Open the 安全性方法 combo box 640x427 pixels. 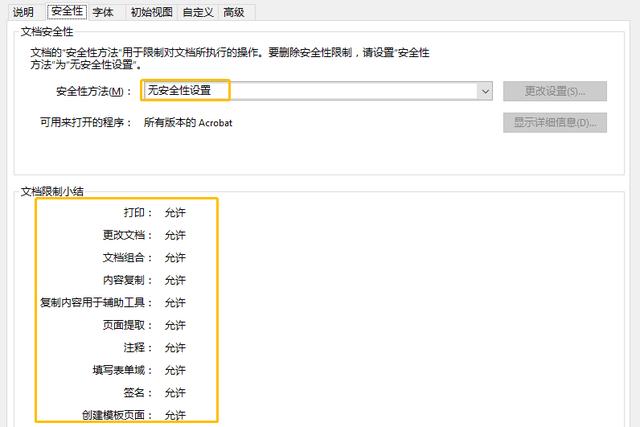pos(317,91)
